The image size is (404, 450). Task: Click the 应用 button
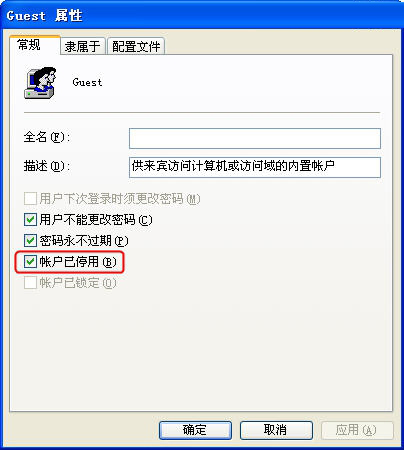click(357, 430)
